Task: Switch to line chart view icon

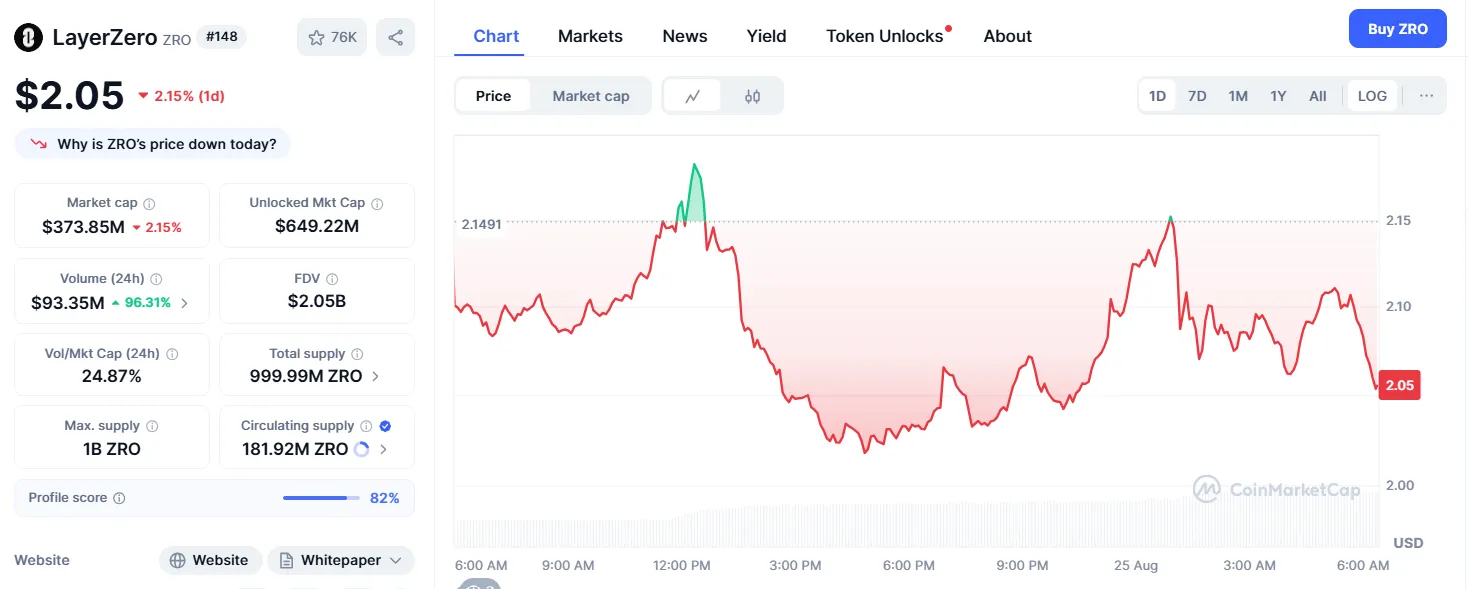Action: (x=692, y=96)
